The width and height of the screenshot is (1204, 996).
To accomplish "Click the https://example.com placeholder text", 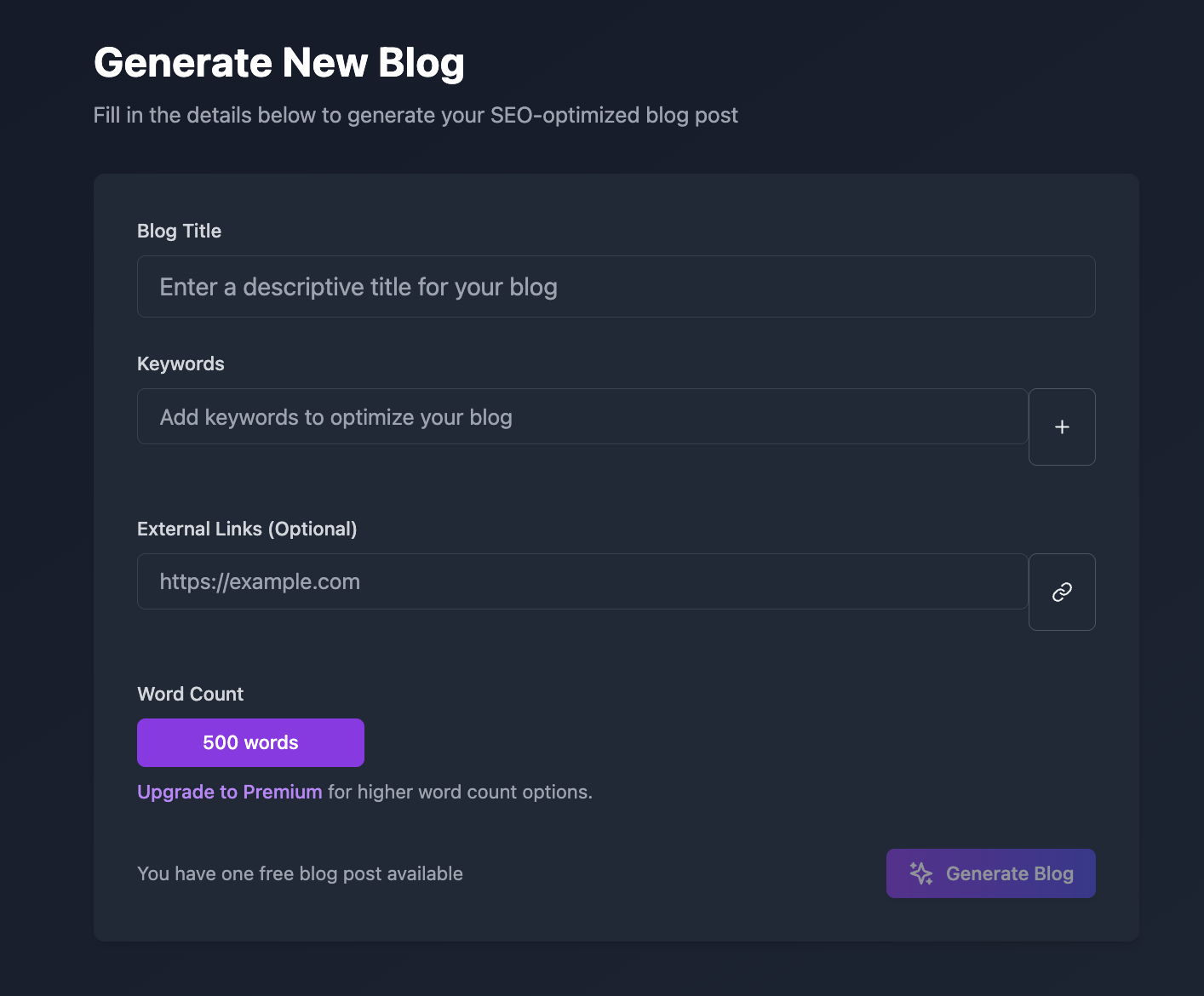I will pyautogui.click(x=260, y=582).
